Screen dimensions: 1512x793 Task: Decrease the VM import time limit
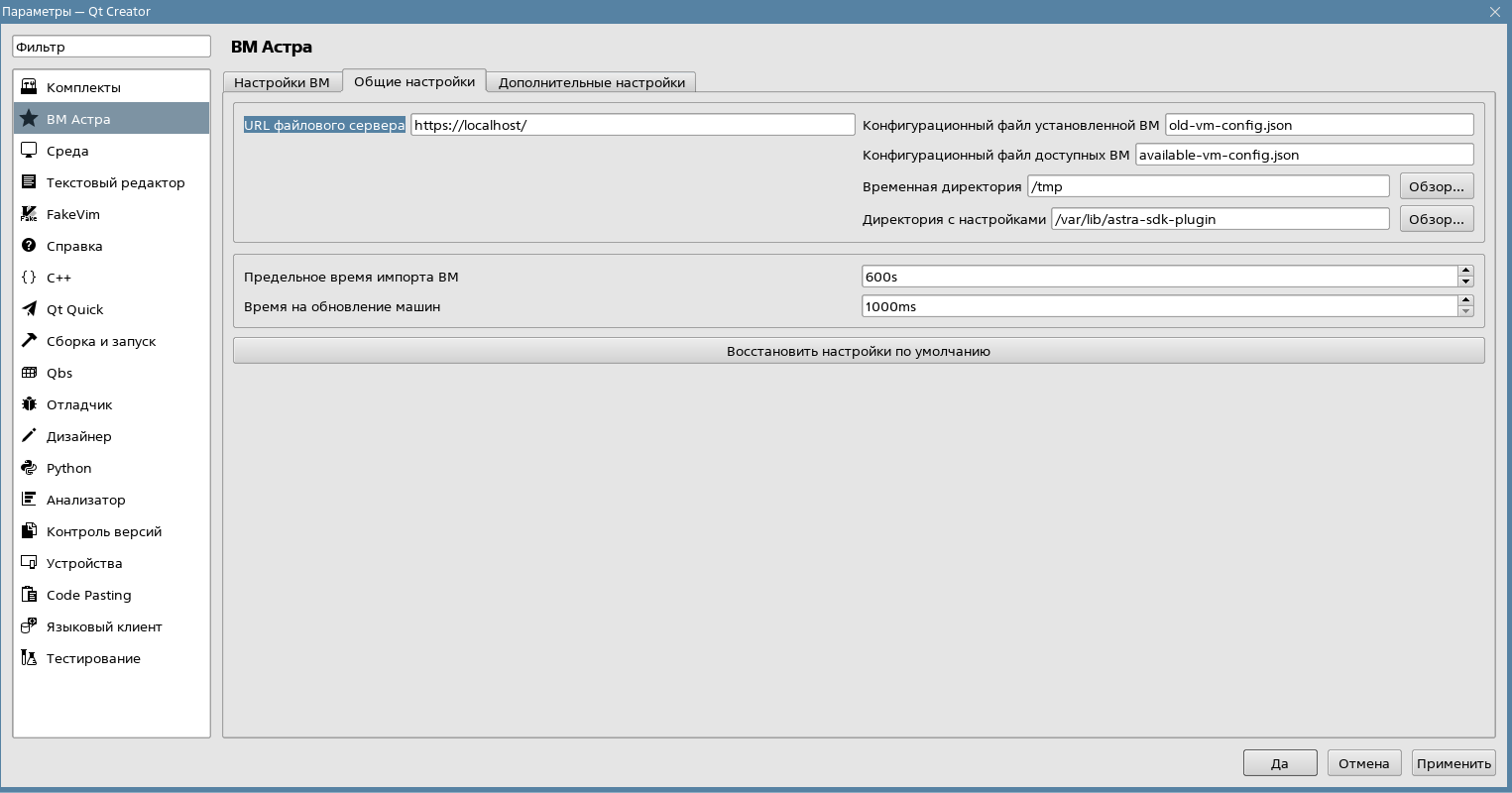pos(1465,282)
